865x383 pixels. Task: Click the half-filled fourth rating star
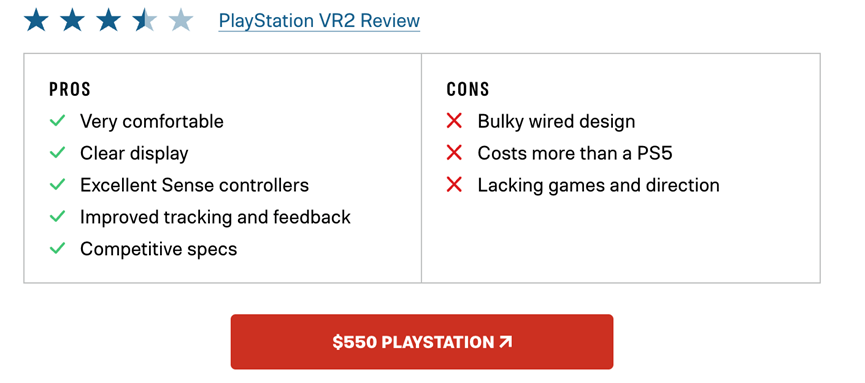coord(145,20)
